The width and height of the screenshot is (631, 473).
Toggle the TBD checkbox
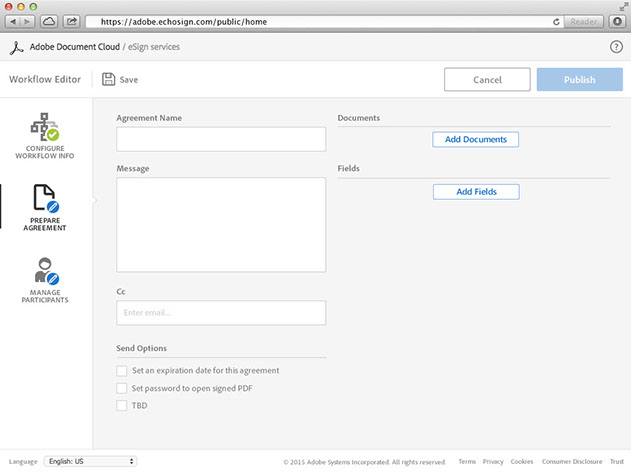pos(122,405)
